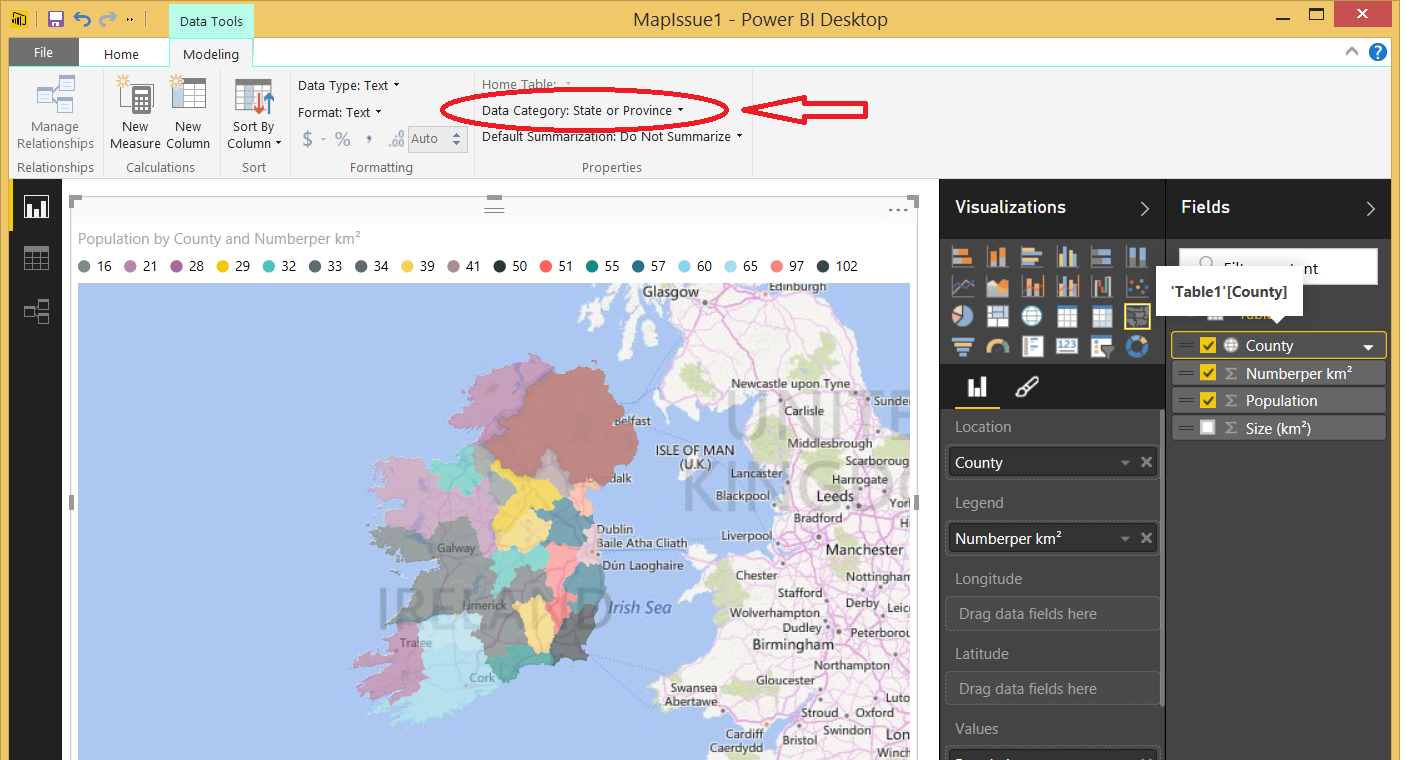Select the Treemap visualization
This screenshot has width=1414, height=760.
point(997,317)
